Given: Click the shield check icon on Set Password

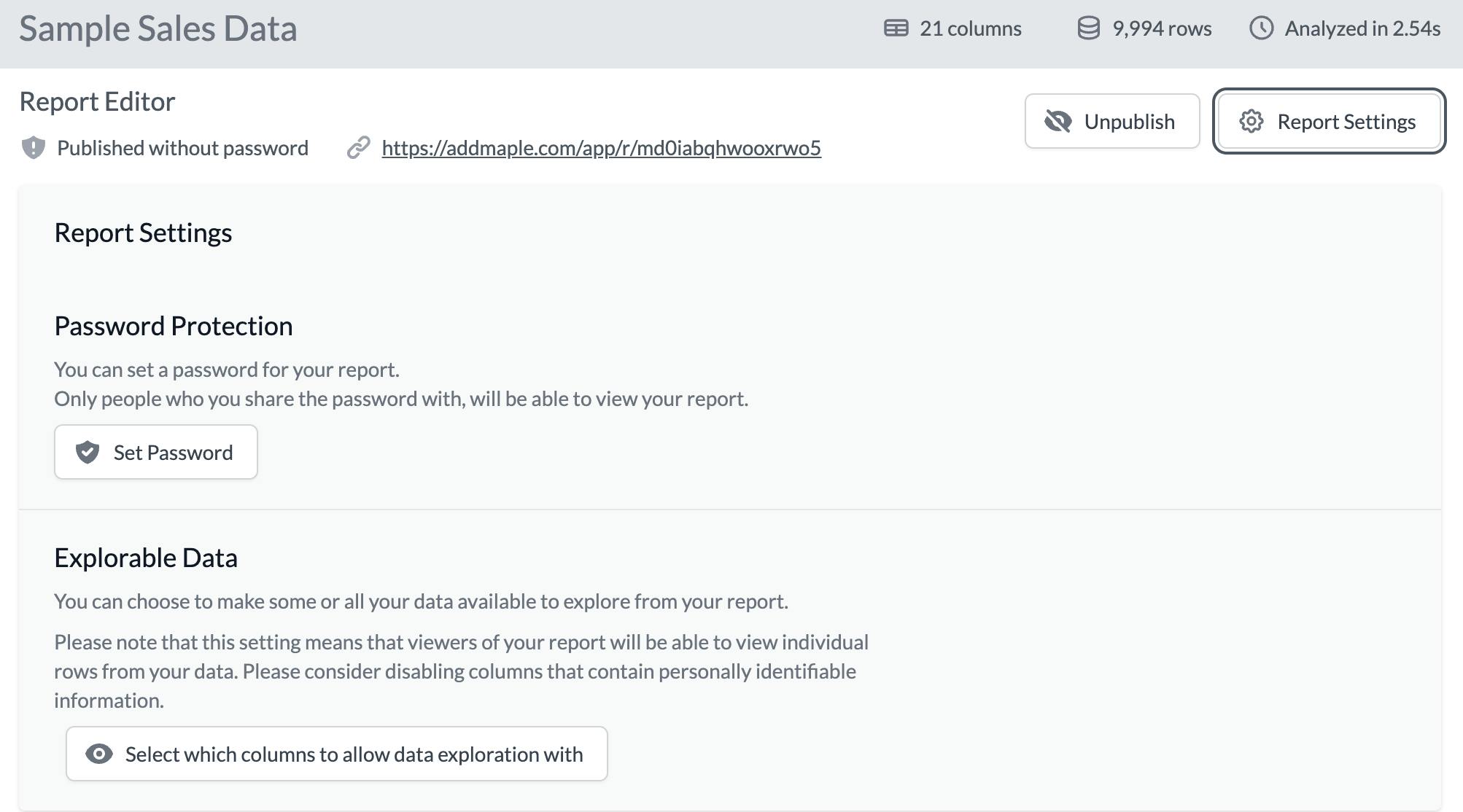Looking at the screenshot, I should pyautogui.click(x=88, y=452).
